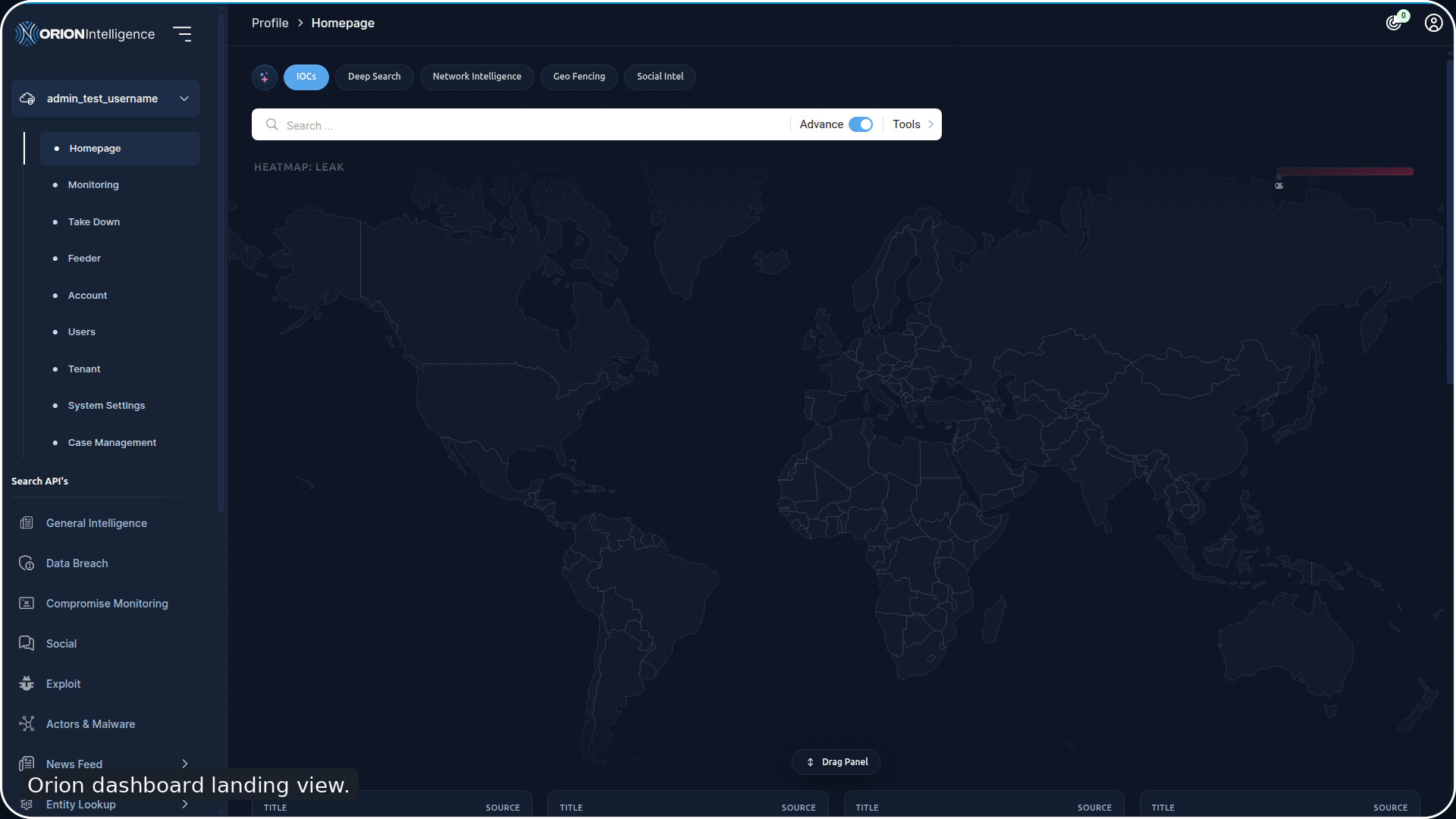Click the Drag Panel button
1456x819 pixels.
point(836,762)
